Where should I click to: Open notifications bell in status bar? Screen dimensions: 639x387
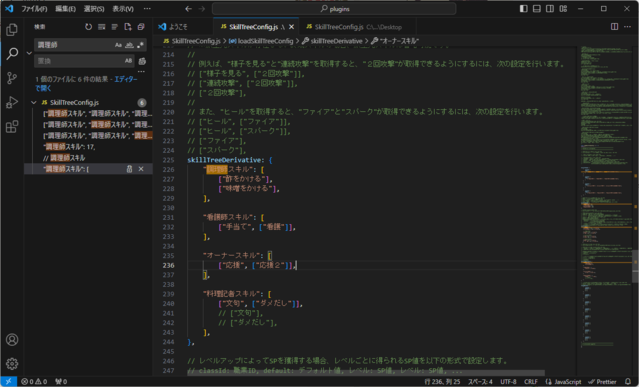[628, 382]
